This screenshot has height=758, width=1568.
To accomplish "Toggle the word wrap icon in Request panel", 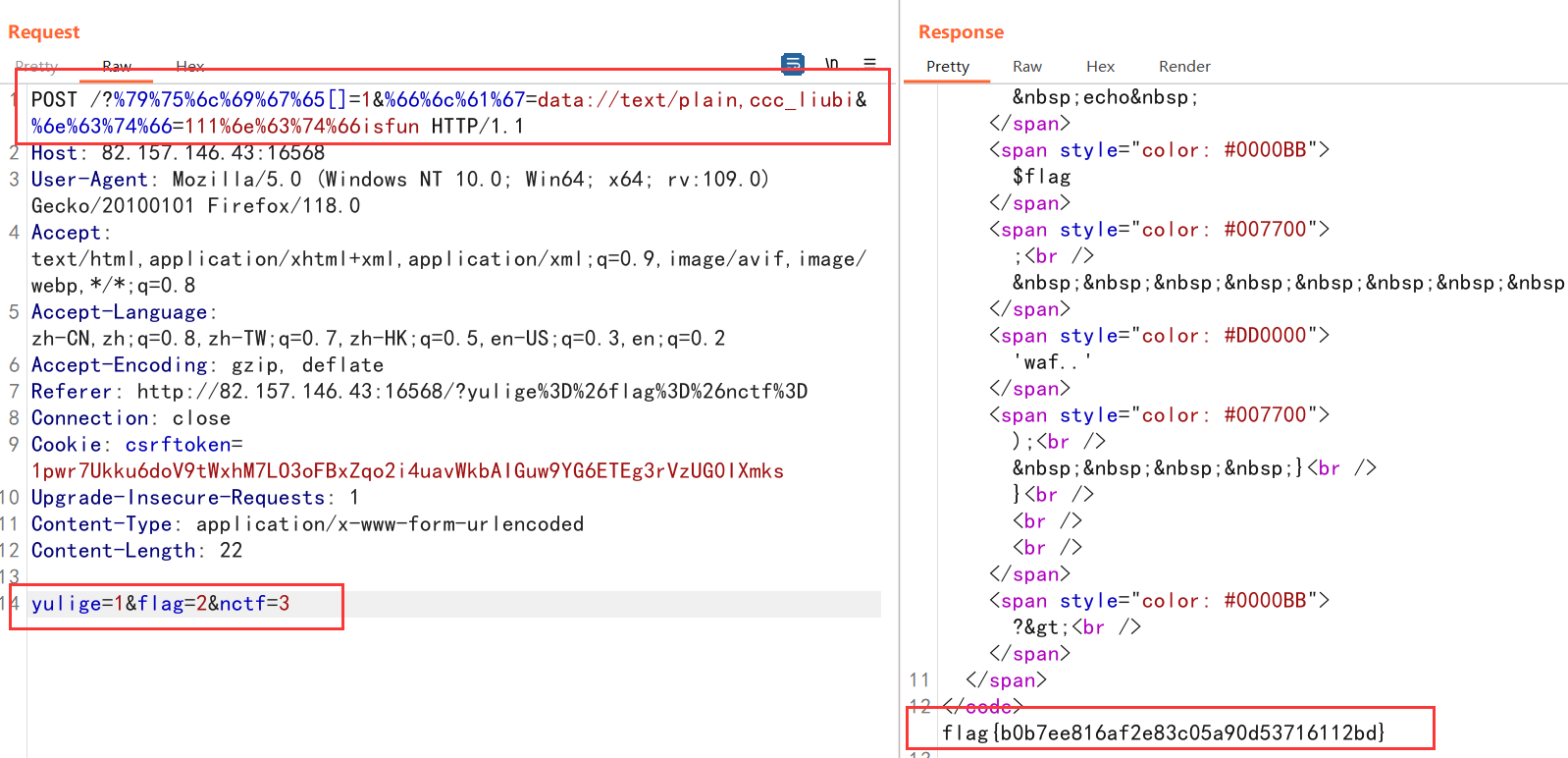I will [793, 65].
